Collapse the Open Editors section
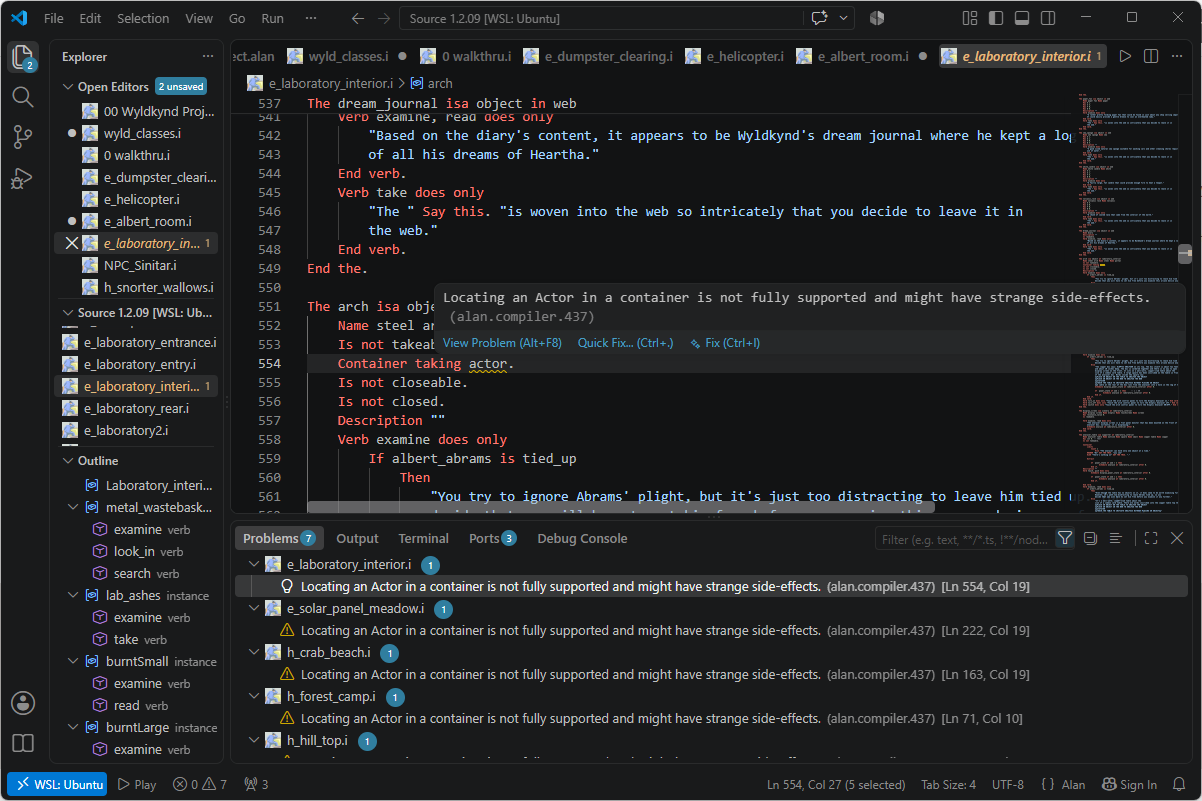 68,87
